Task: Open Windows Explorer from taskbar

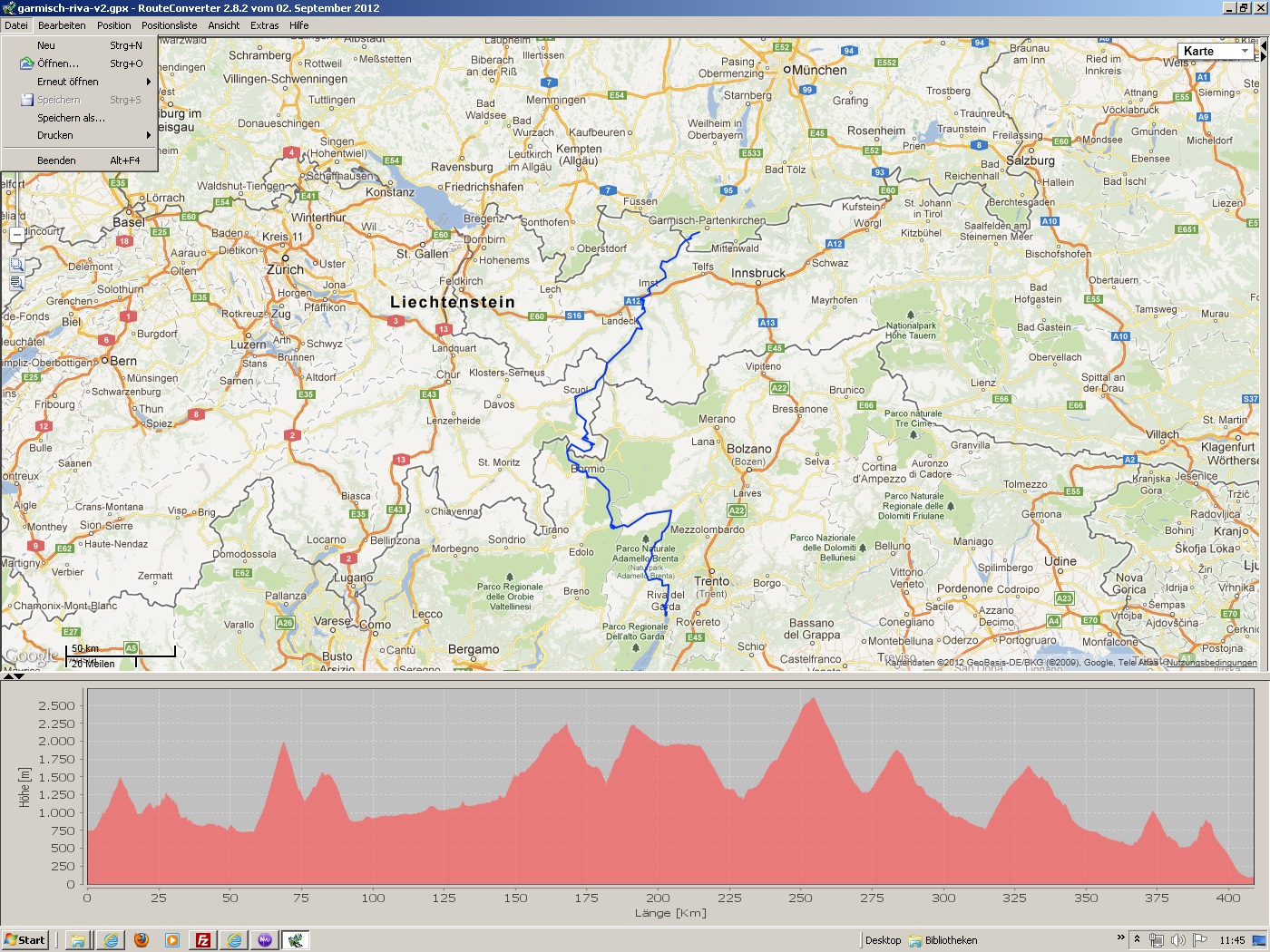Action: pyautogui.click(x=78, y=940)
